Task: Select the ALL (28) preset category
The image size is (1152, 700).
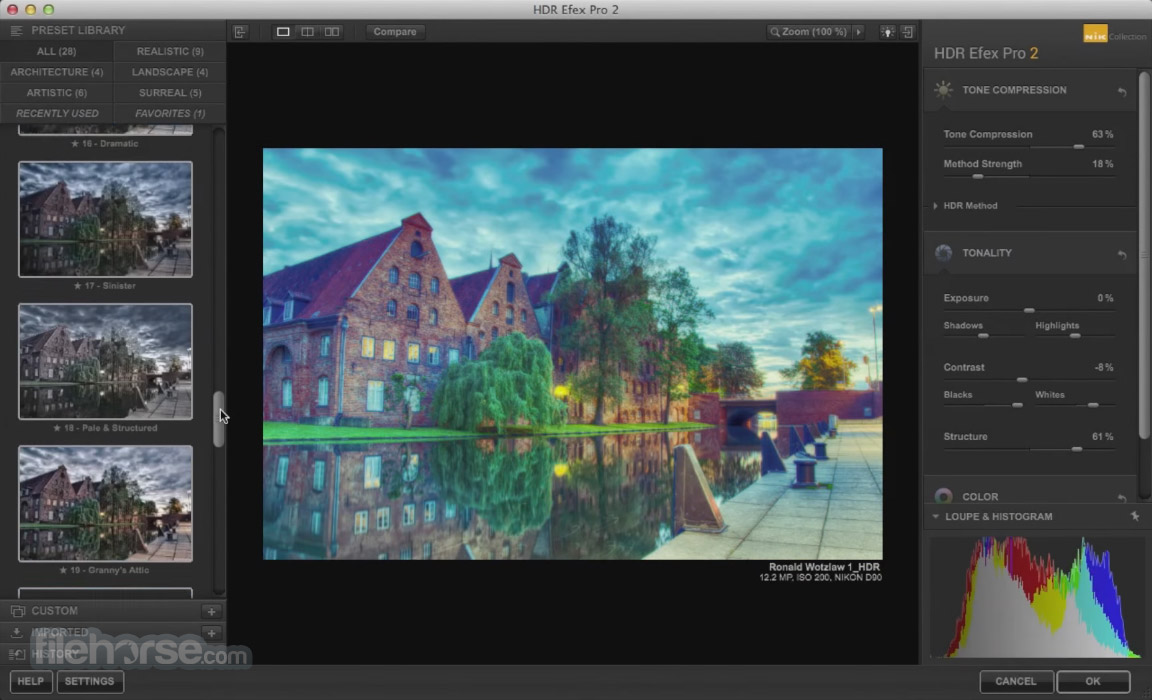Action: pos(57,51)
